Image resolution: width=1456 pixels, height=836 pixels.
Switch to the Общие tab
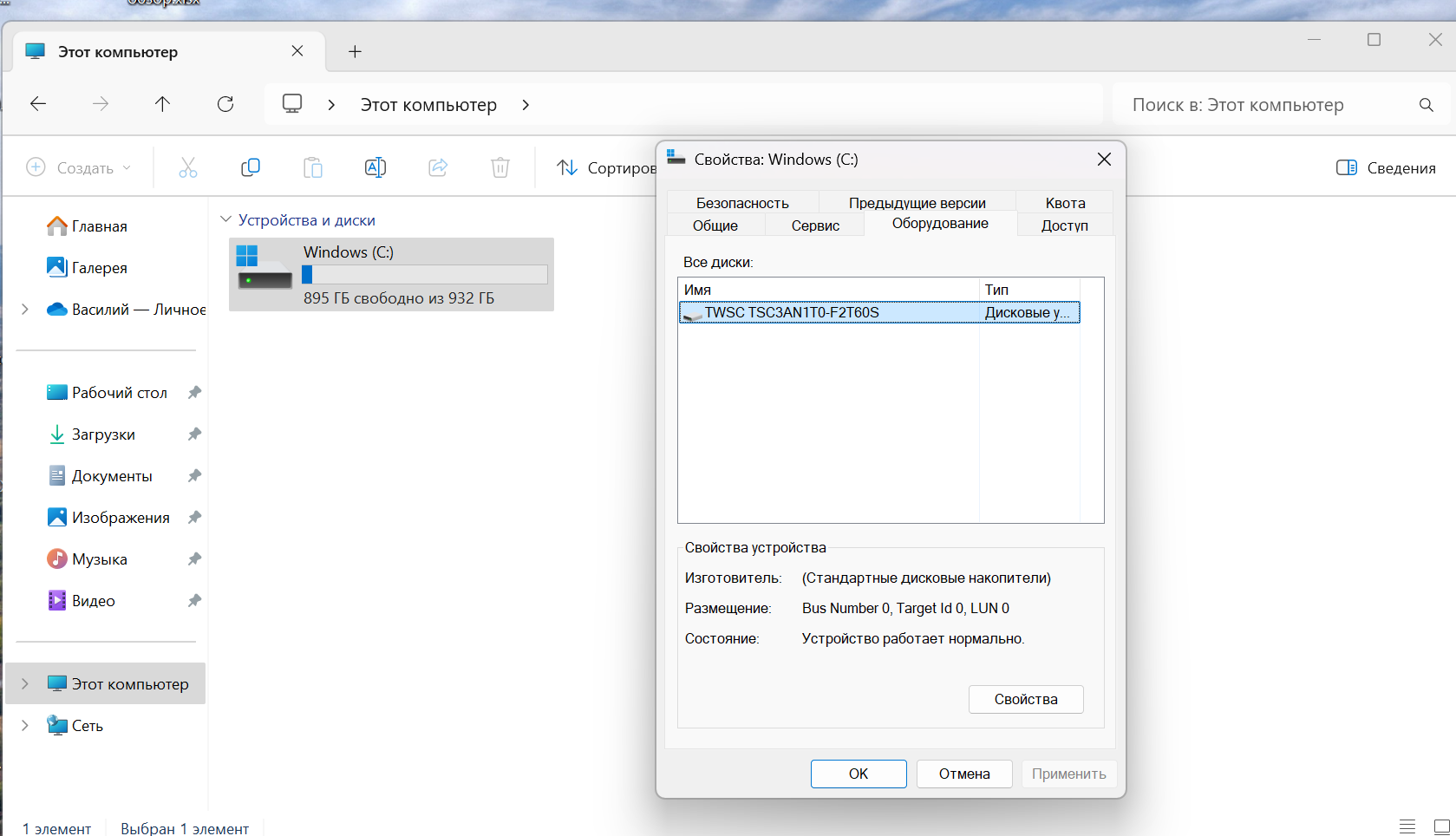pyautogui.click(x=715, y=225)
